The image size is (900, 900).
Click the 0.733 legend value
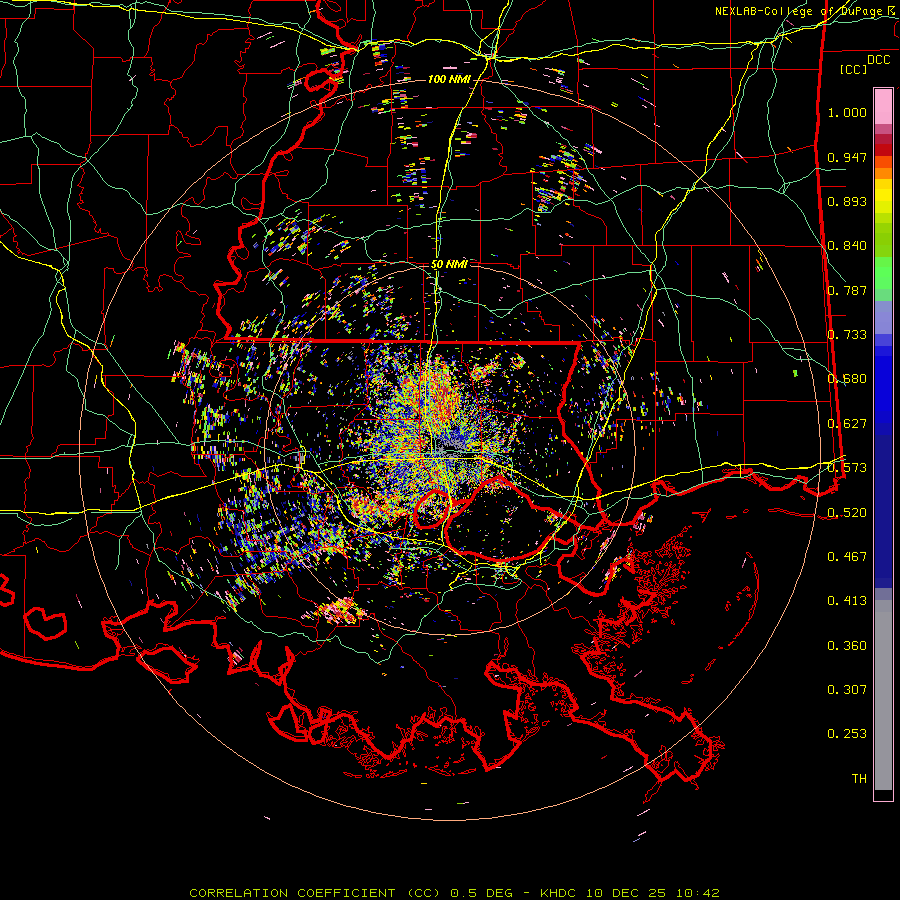tap(847, 335)
